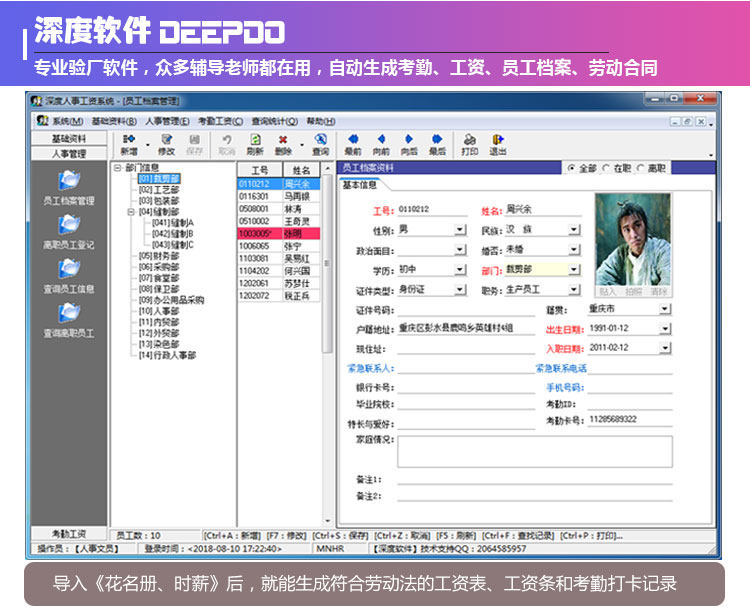Image resolution: width=750 pixels, height=611 pixels.
Task: Switch sidebar to 基础资料 section
Action: coord(69,139)
